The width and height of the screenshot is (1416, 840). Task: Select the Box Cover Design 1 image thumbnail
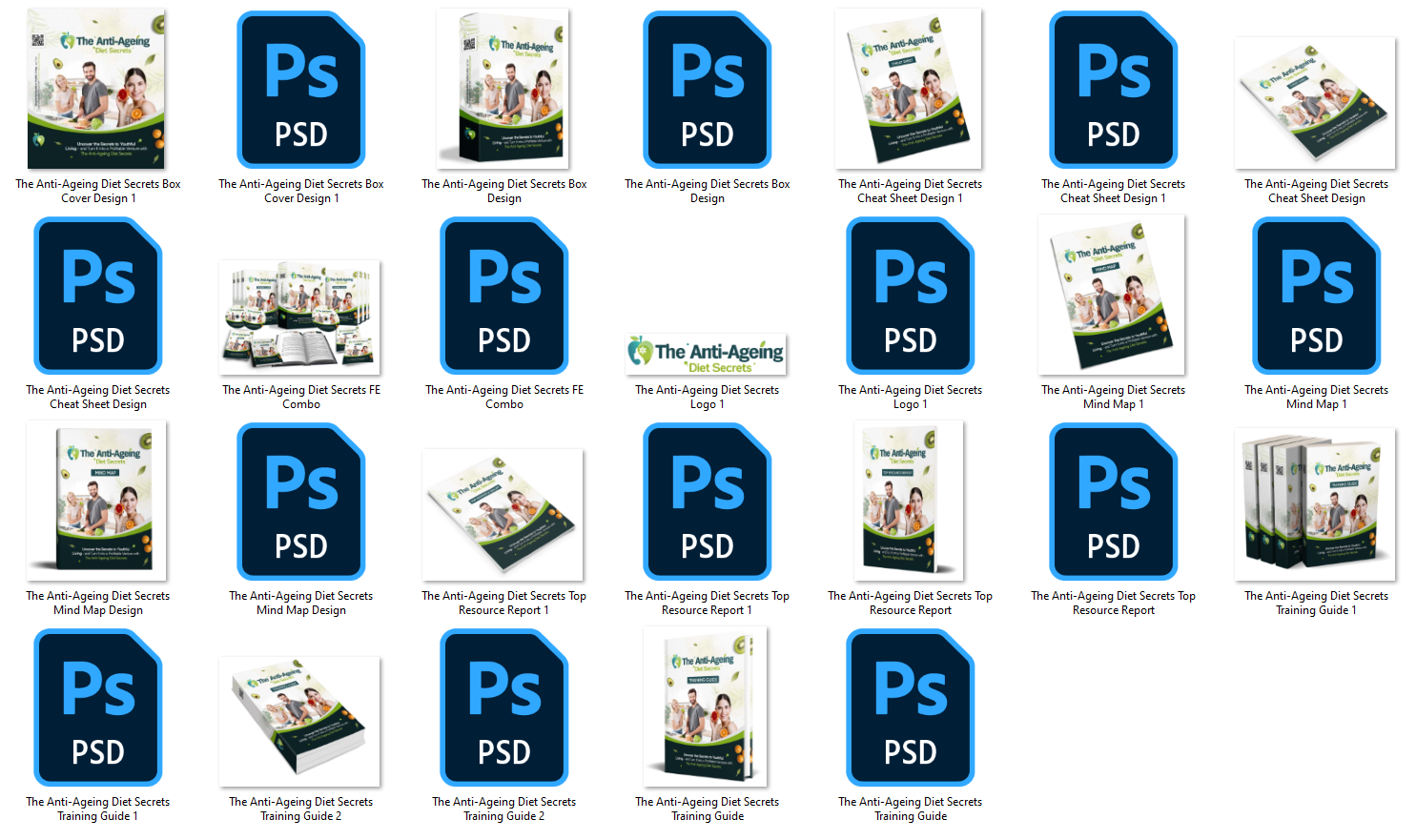click(96, 90)
